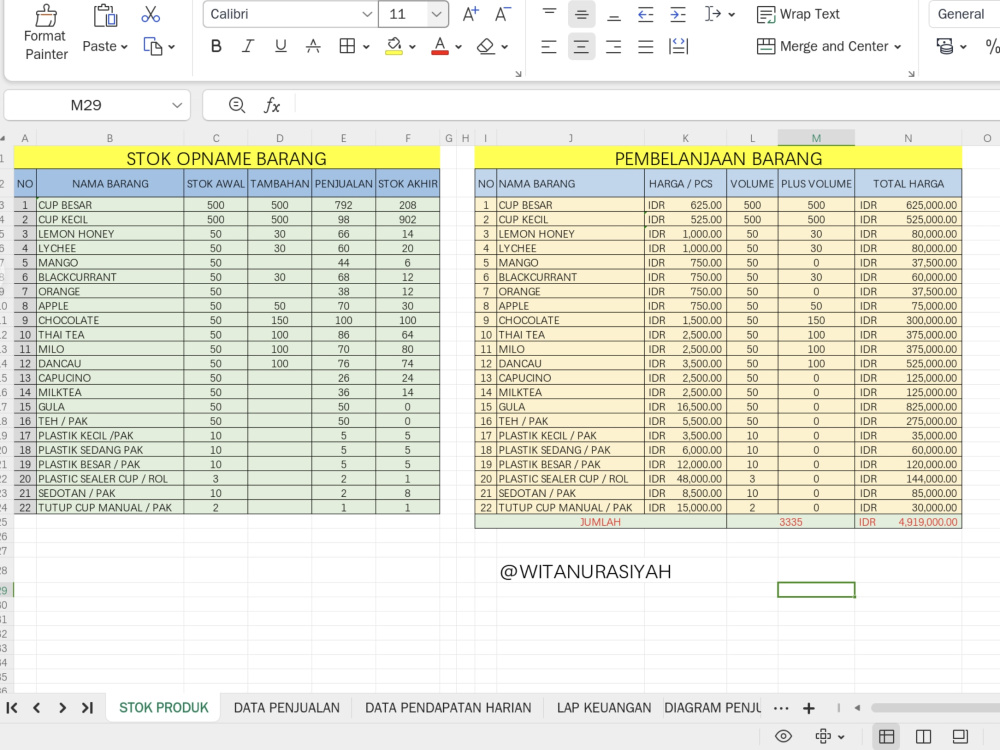Click the Borders icon

[347, 46]
